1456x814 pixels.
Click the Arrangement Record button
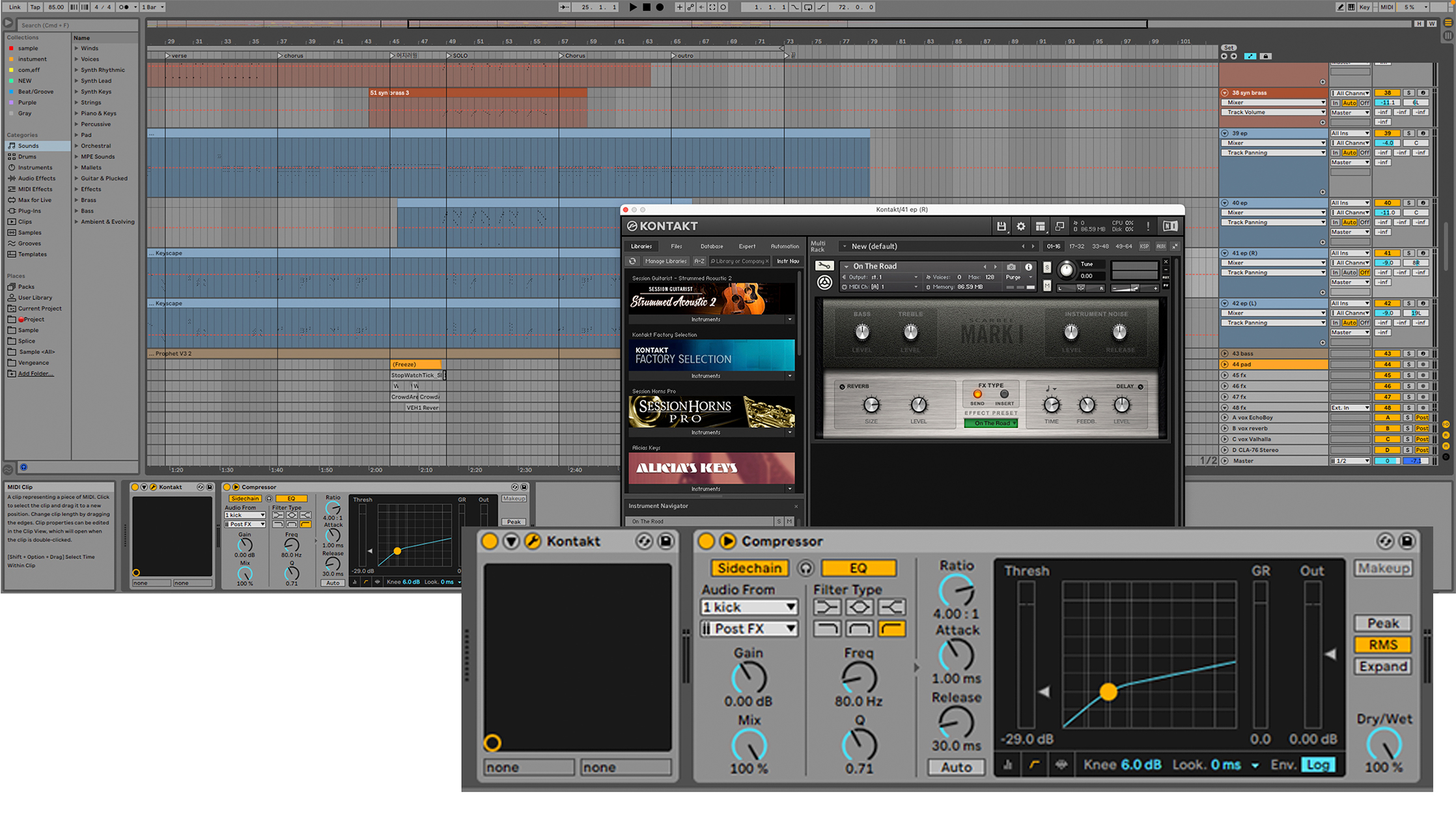(x=660, y=7)
